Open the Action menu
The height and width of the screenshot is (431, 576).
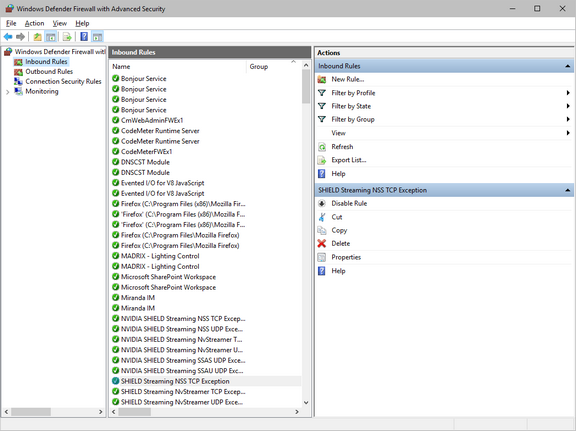(35, 24)
